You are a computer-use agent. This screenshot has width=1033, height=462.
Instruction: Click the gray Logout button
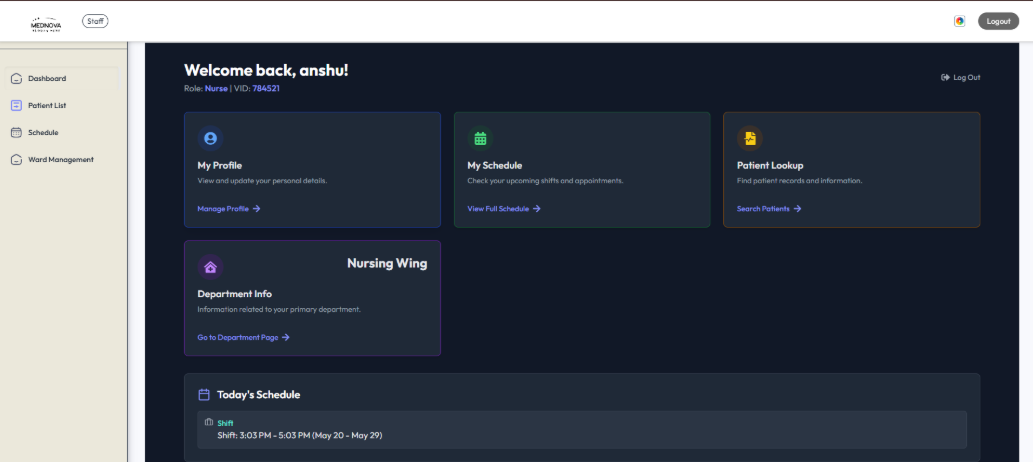point(998,21)
